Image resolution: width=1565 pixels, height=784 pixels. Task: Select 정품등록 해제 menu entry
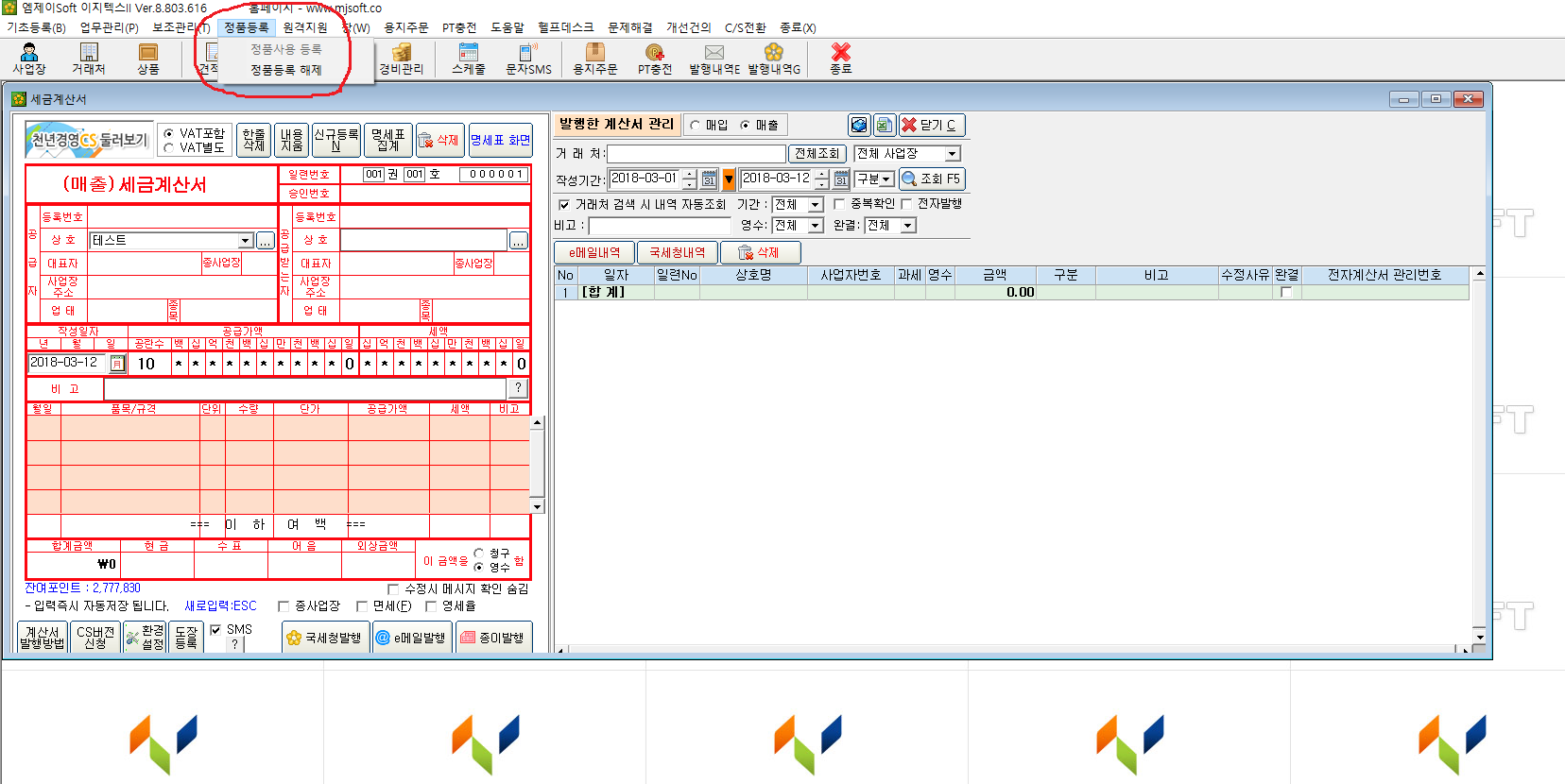click(285, 70)
